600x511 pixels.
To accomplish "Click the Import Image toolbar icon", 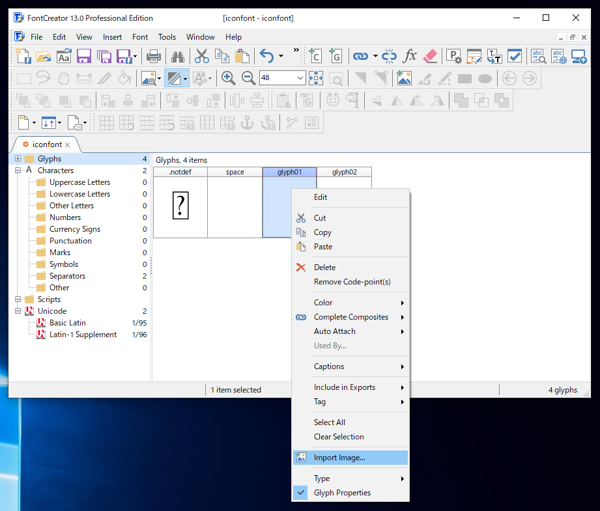I will (404, 78).
